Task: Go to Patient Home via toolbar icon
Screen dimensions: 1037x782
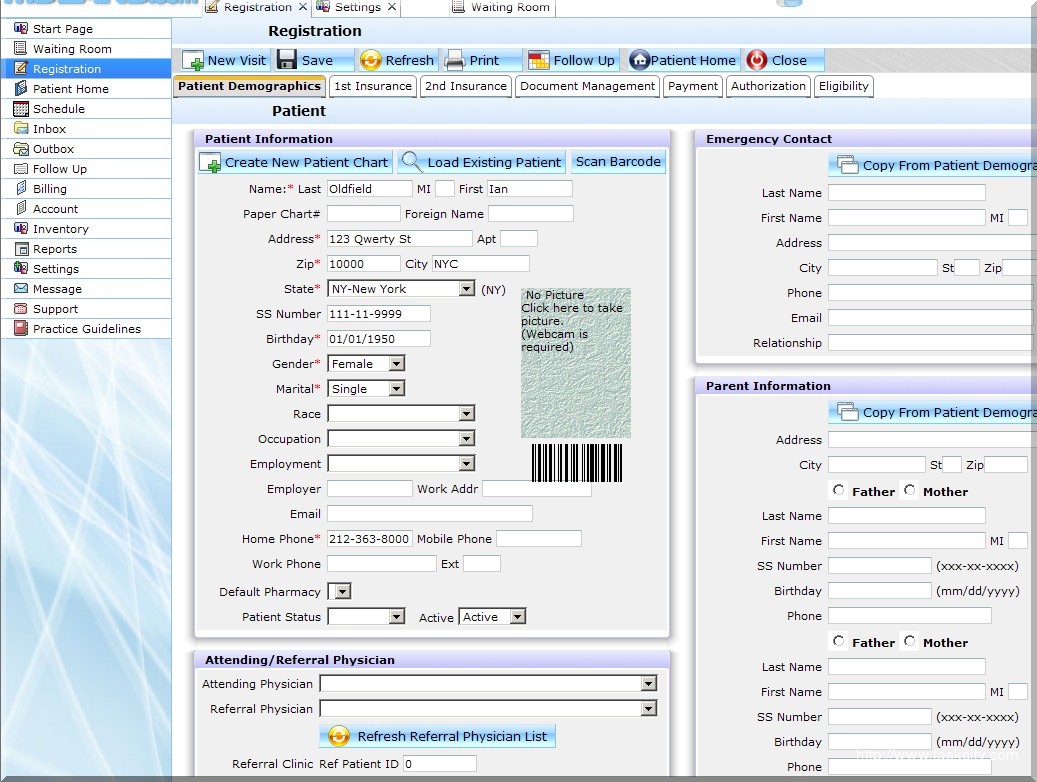Action: coord(640,60)
